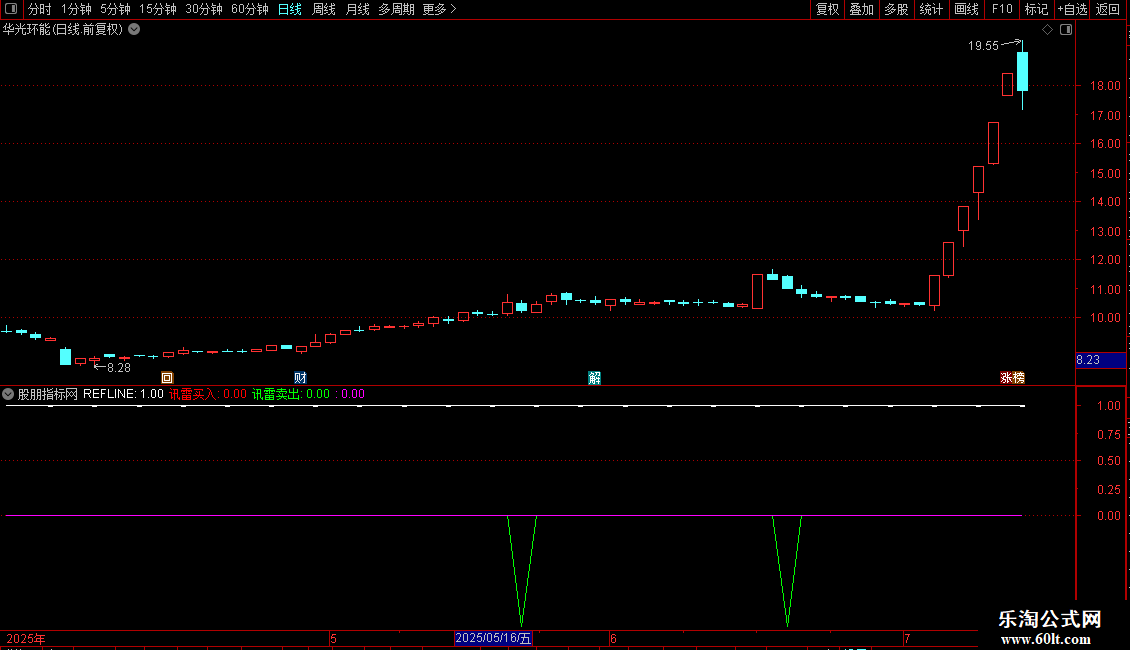Add the stock via +自选
This screenshot has height=650, width=1130.
[x=1071, y=9]
